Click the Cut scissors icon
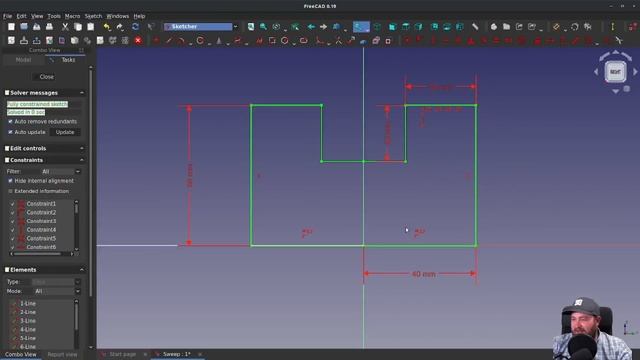Viewport: 640px width, 360px height. pos(65,27)
